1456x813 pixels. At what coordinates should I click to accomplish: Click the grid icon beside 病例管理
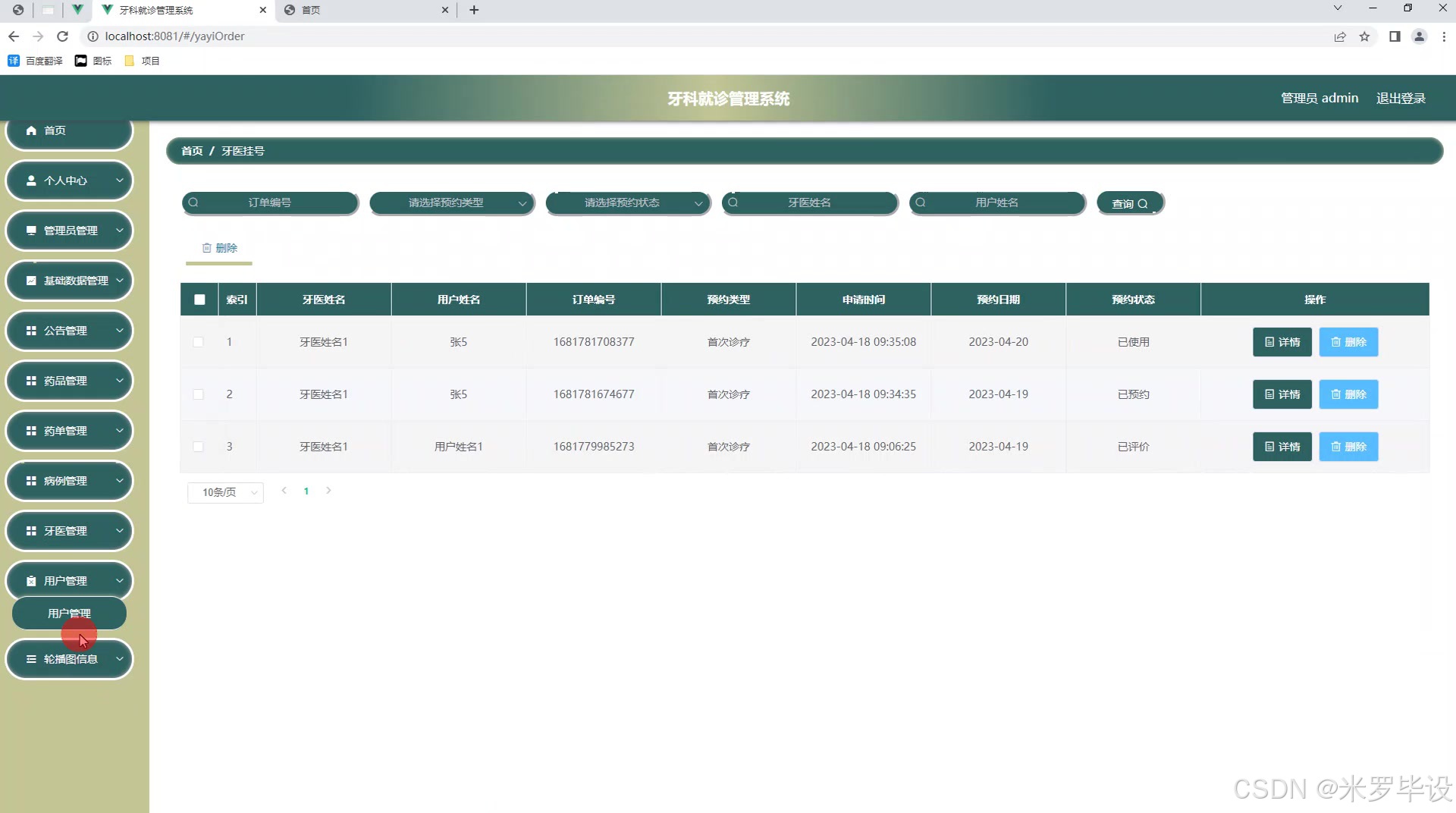click(31, 481)
